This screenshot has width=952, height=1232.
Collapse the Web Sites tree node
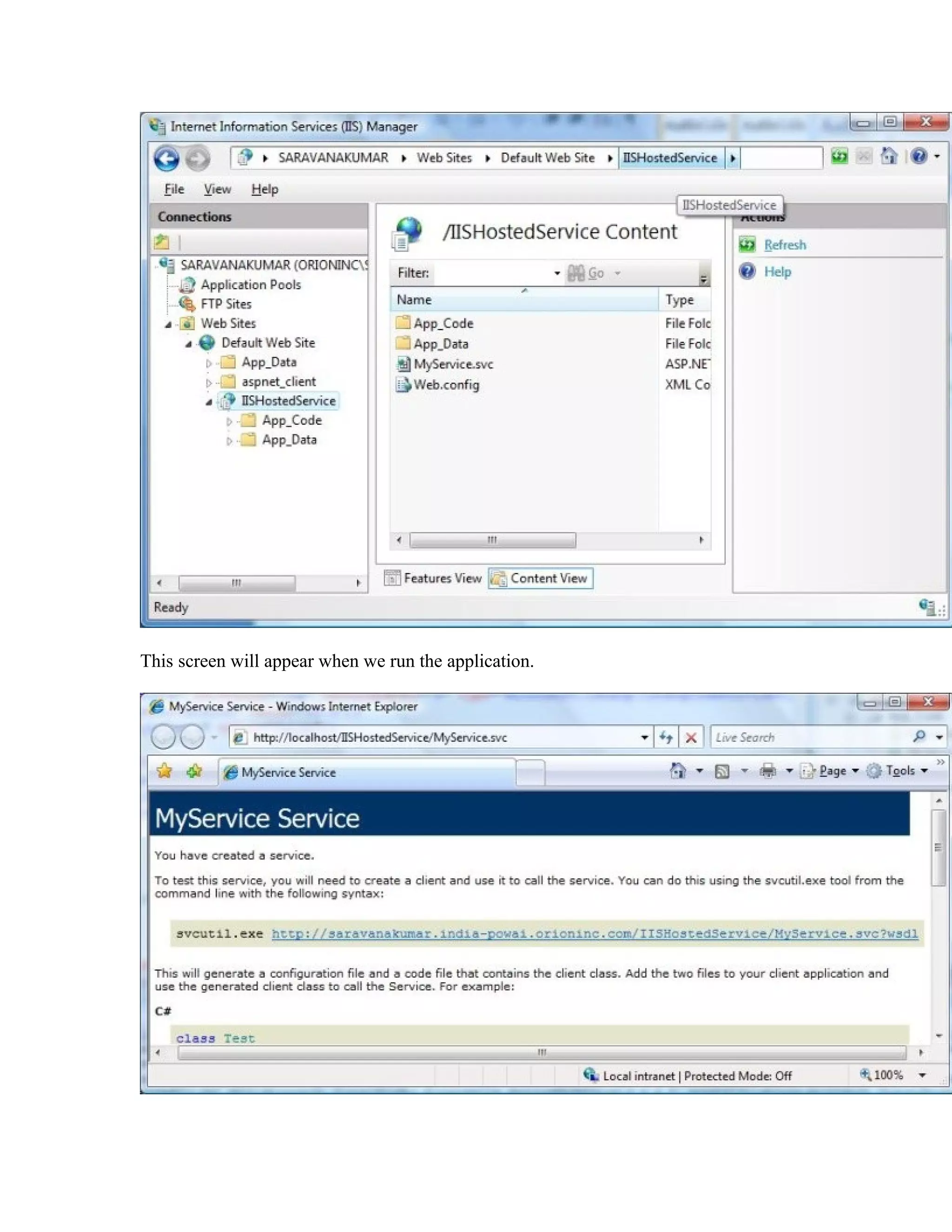pyautogui.click(x=168, y=325)
